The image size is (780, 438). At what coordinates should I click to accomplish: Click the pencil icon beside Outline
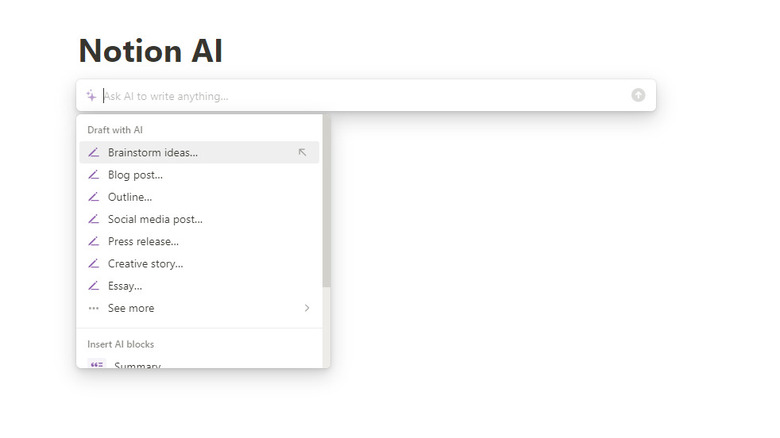click(94, 197)
